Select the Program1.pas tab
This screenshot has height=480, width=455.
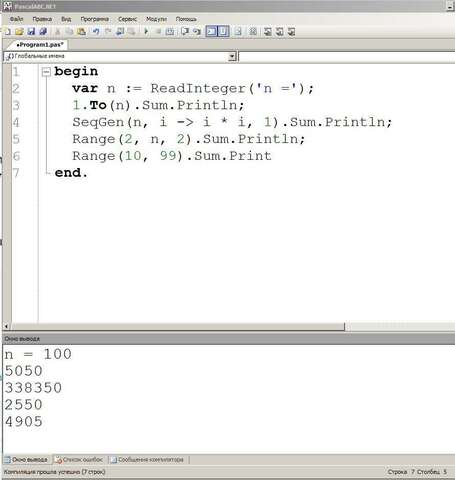40,45
